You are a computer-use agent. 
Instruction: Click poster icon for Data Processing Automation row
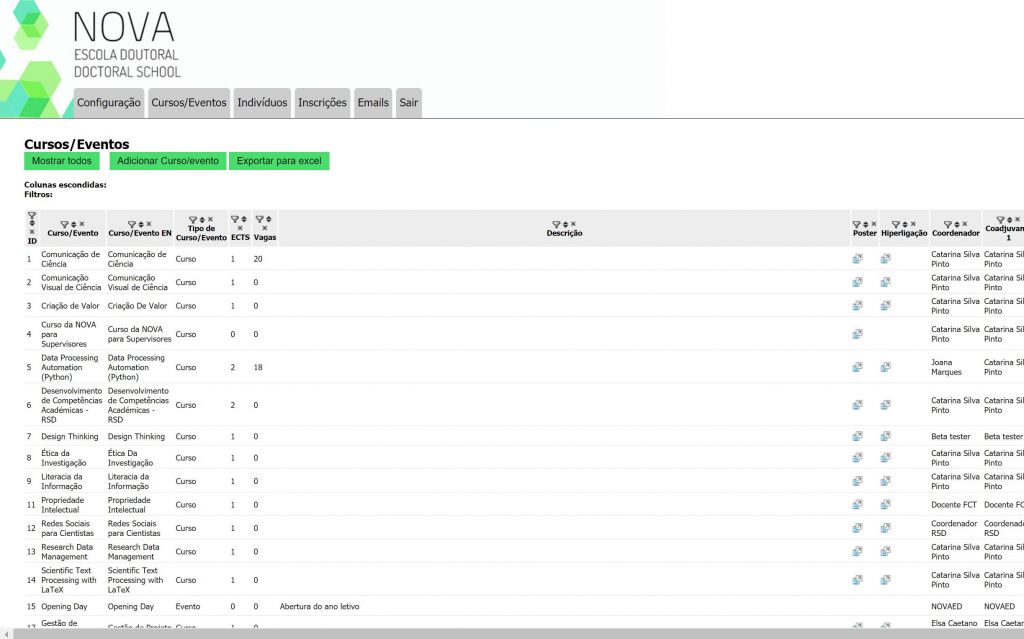[x=857, y=367]
